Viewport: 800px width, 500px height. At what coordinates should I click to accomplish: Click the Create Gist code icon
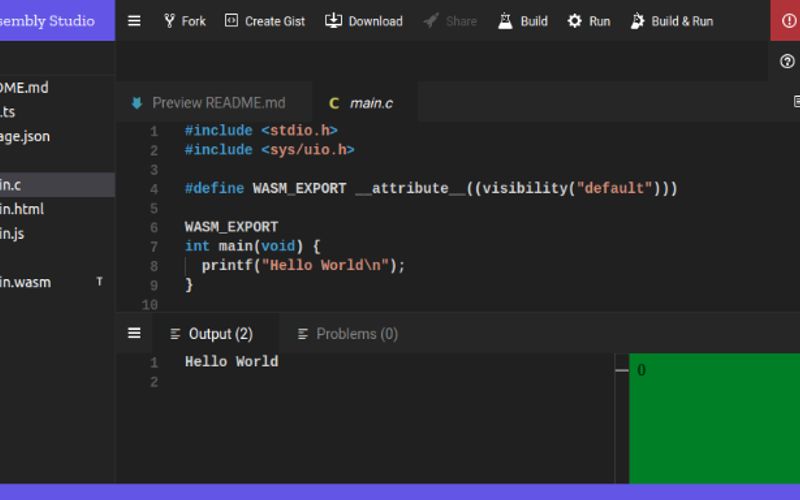231,20
